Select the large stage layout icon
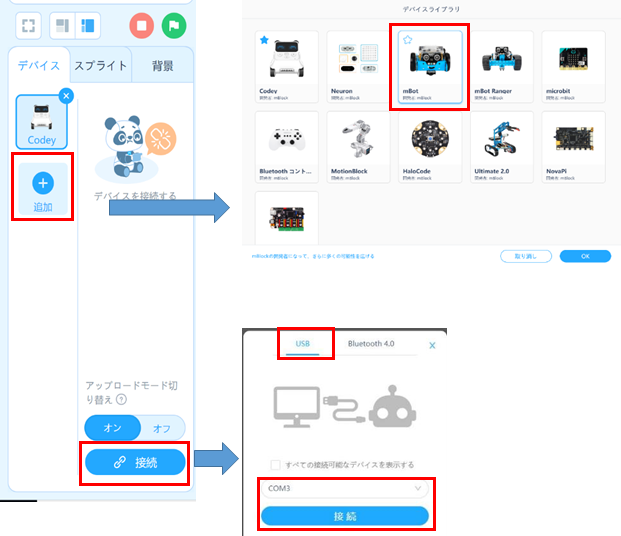The width and height of the screenshot is (621, 536). tap(88, 26)
